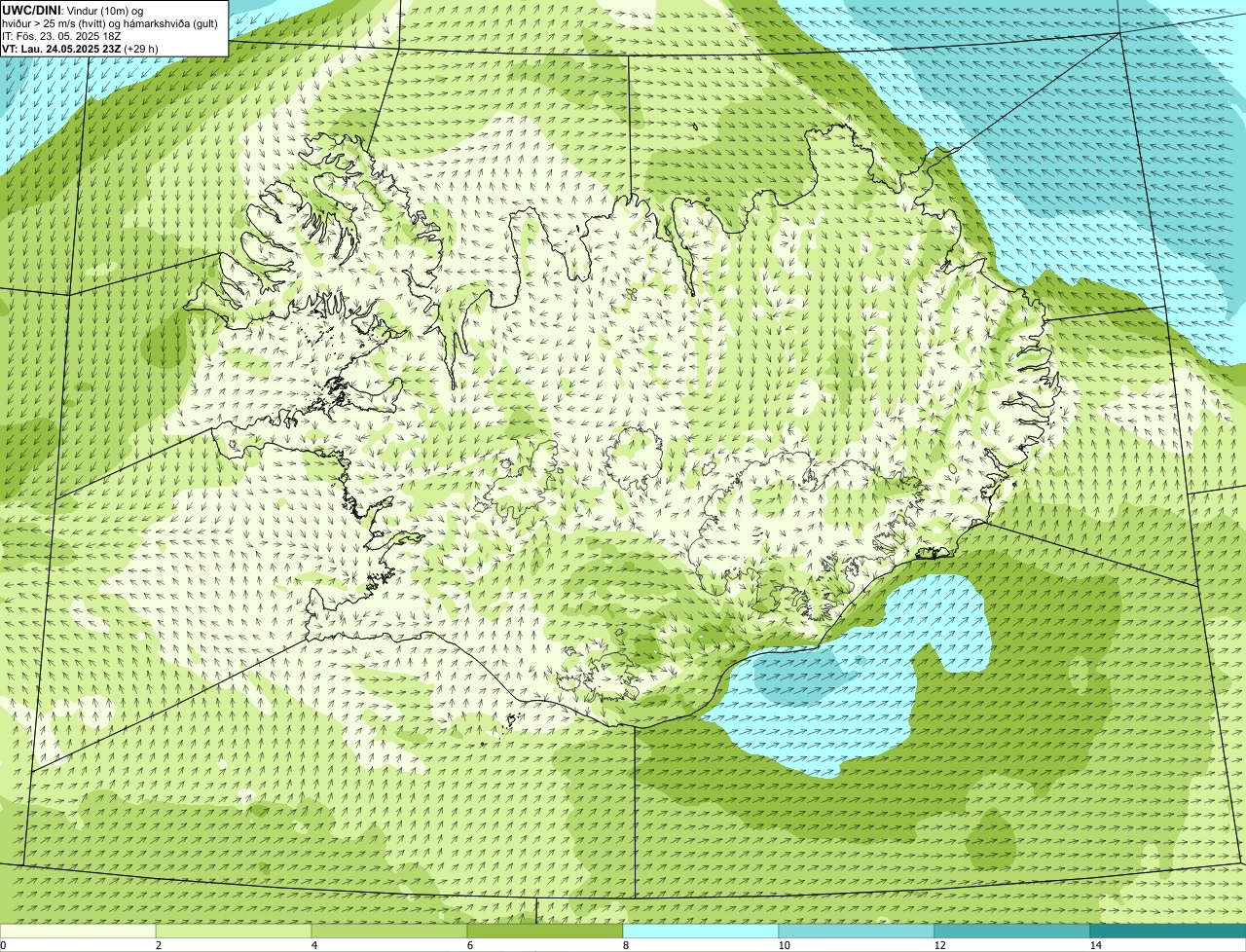The height and width of the screenshot is (952, 1246).
Task: Click the scale label '12'
Action: [x=939, y=945]
